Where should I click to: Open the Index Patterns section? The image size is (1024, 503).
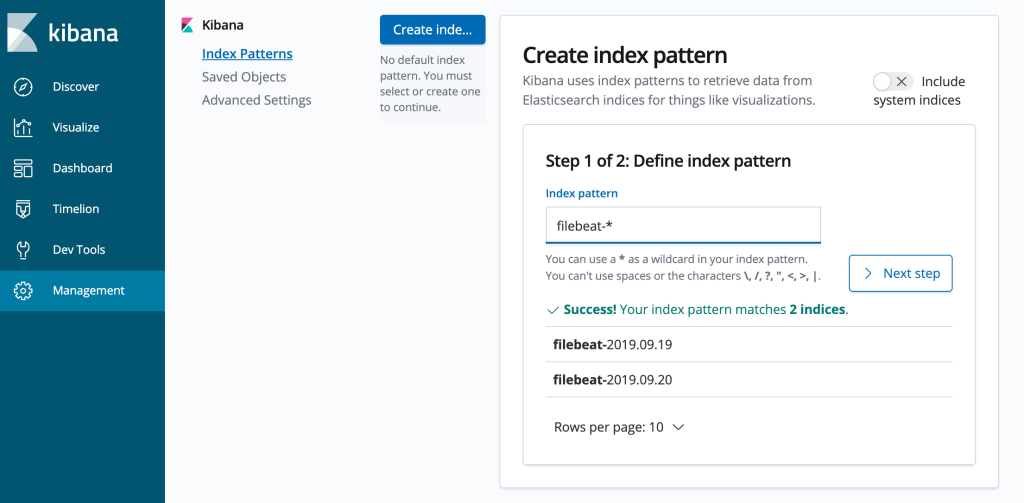[x=247, y=53]
